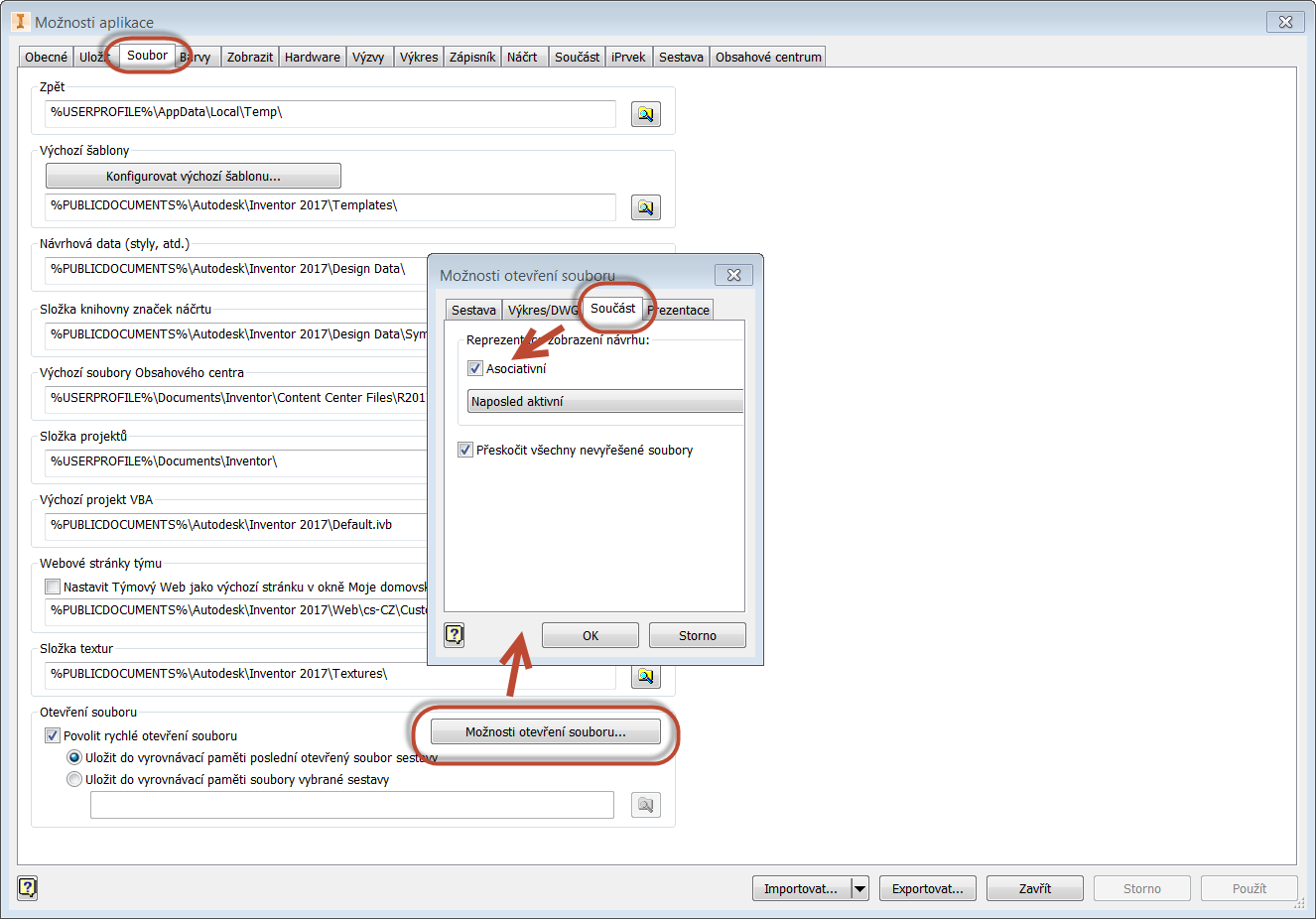
Task: Switch to the Hardware tab
Action: click(x=312, y=58)
